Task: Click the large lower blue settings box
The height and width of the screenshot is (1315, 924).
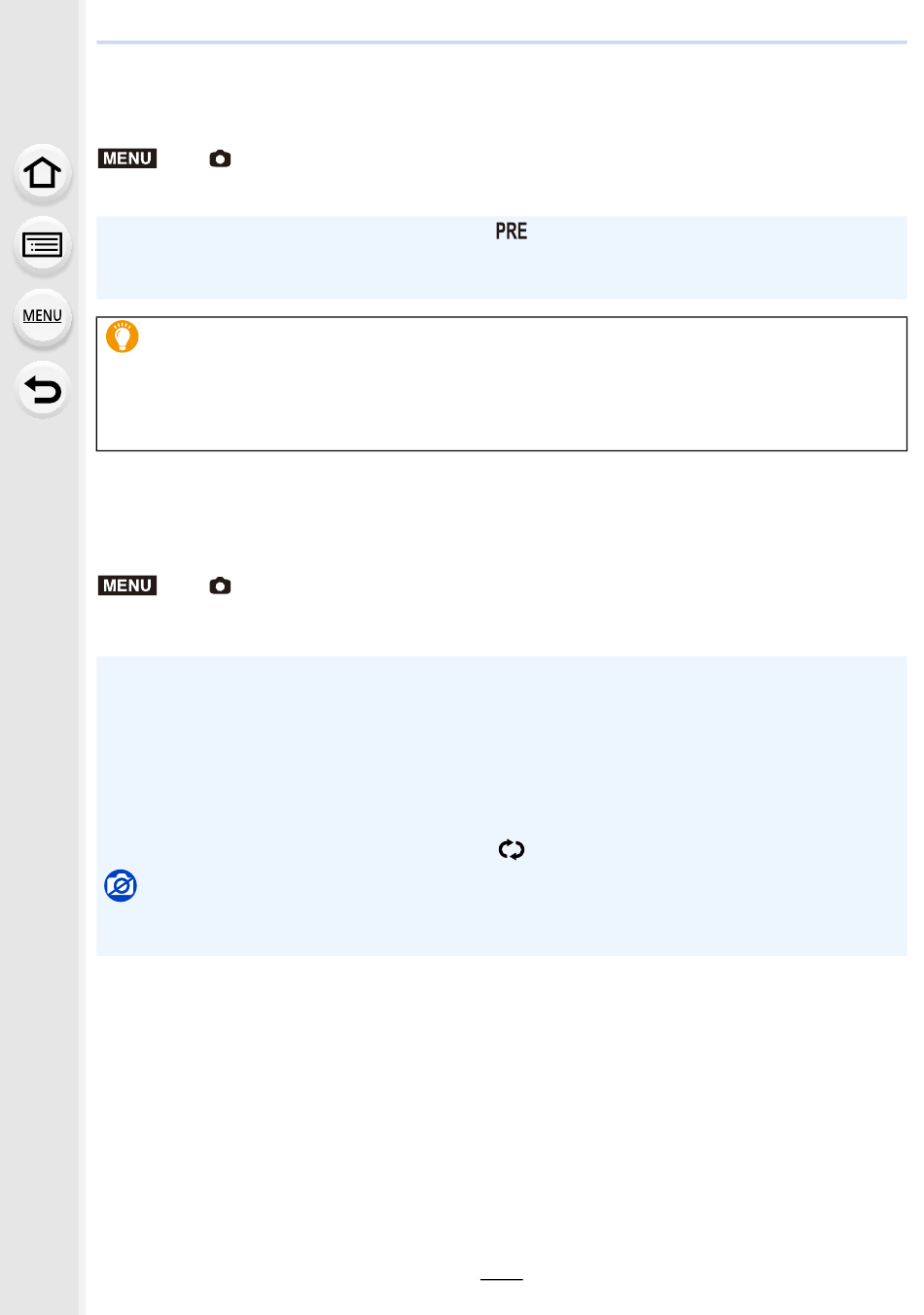Action: click(x=501, y=805)
